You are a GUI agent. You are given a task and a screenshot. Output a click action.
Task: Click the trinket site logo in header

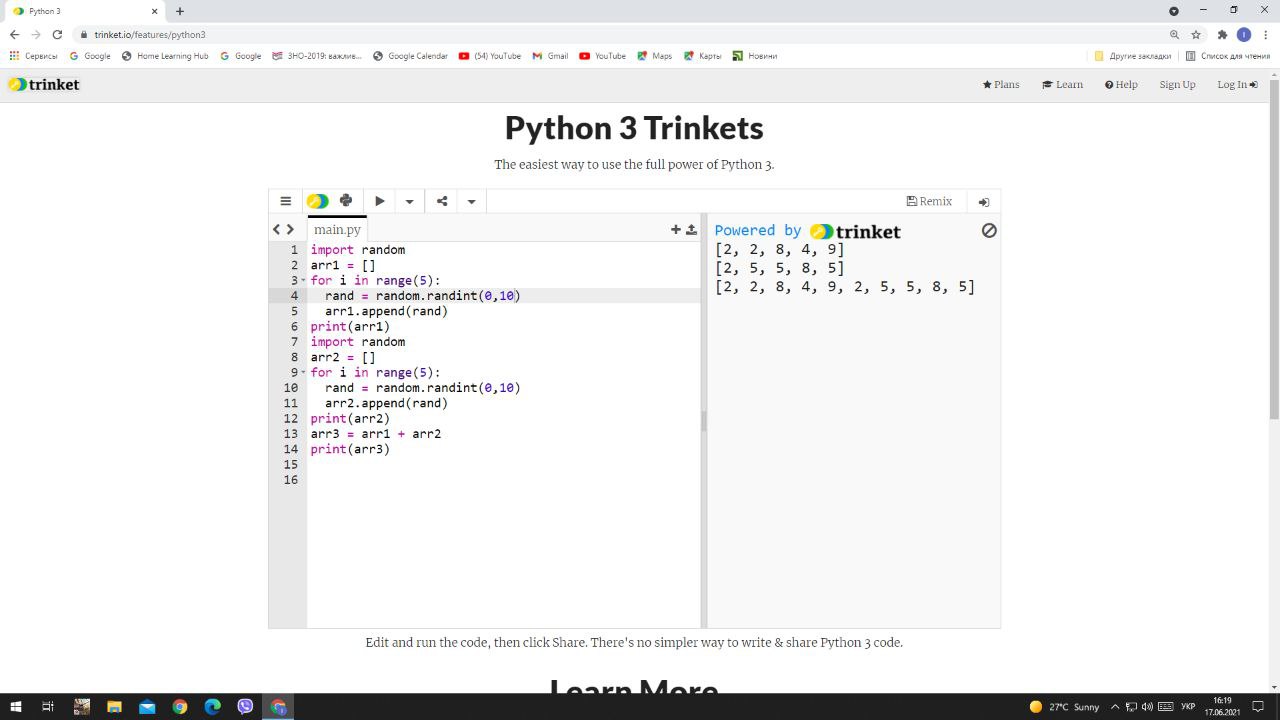point(43,84)
